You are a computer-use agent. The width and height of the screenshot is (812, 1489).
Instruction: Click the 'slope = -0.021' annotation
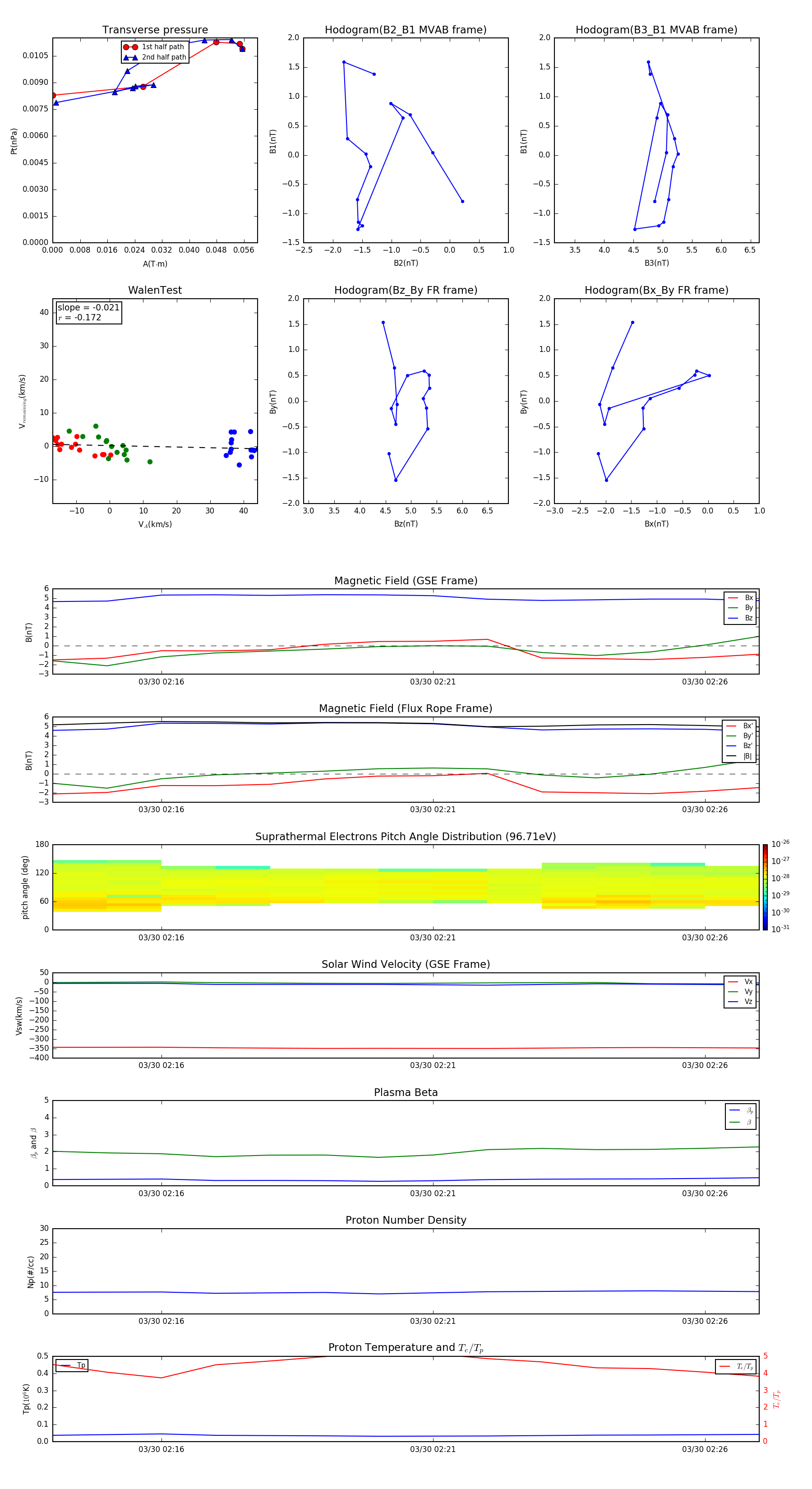[x=88, y=308]
